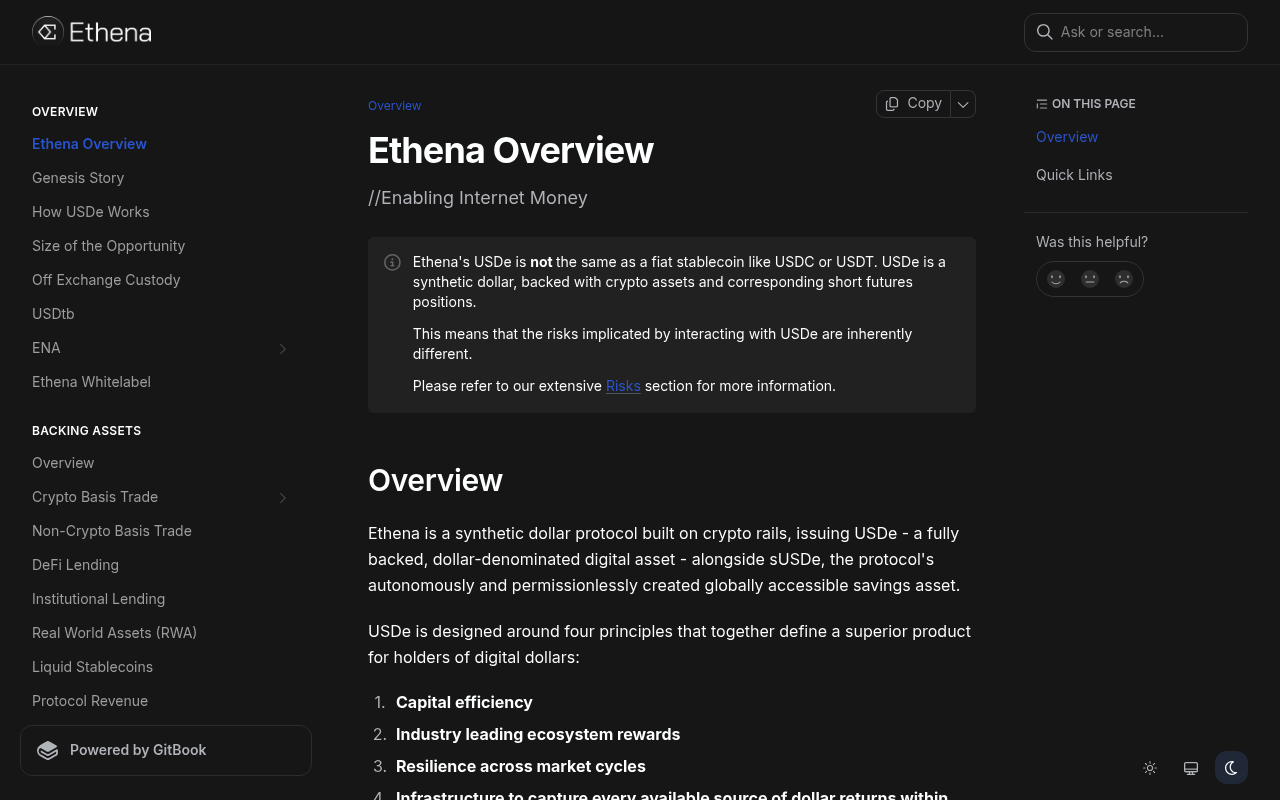Viewport: 1280px width, 800px height.
Task: Click the ON THIS PAGE heading
Action: pos(1086,104)
